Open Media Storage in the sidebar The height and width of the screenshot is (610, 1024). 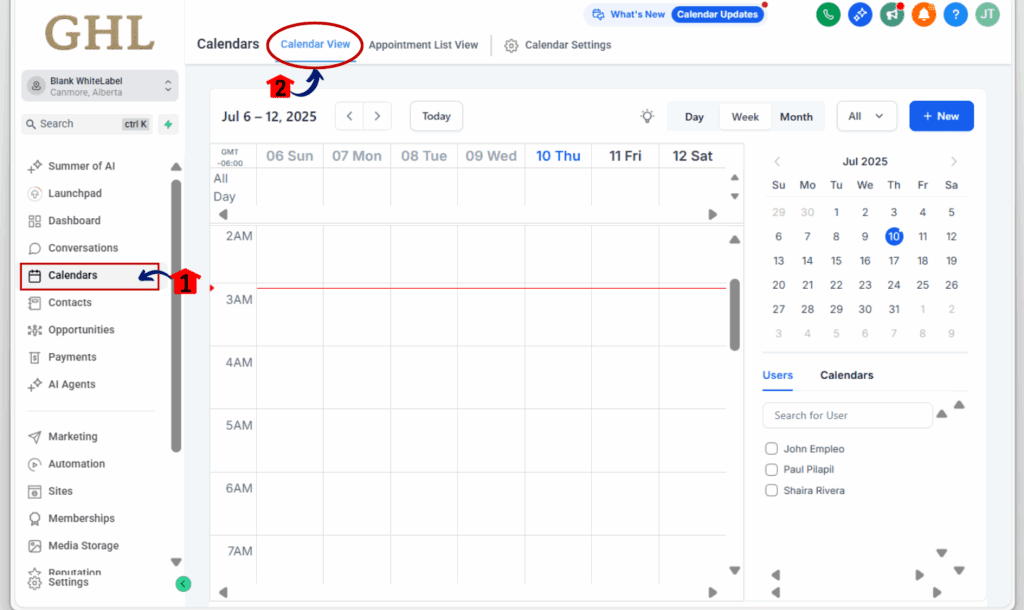click(x=84, y=546)
